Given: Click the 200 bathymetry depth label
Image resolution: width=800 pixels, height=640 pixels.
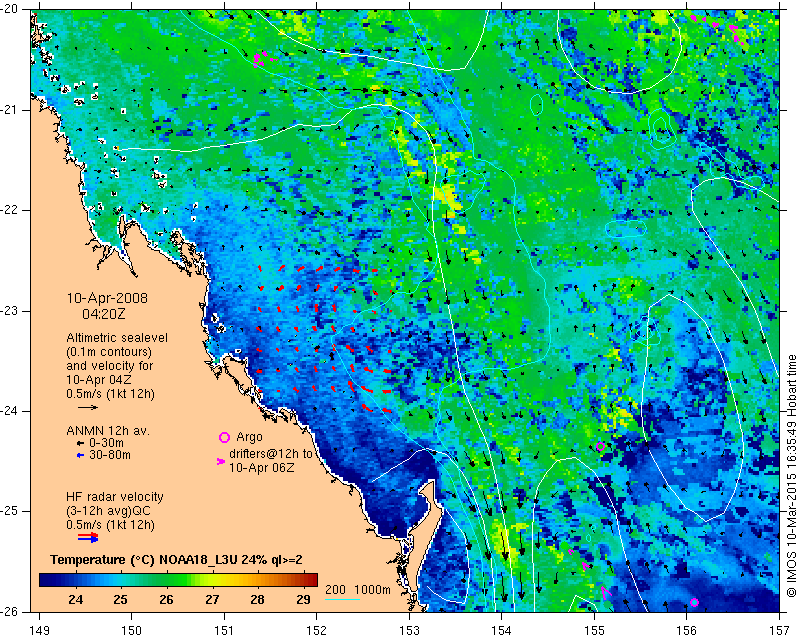Looking at the screenshot, I should click(335, 589).
